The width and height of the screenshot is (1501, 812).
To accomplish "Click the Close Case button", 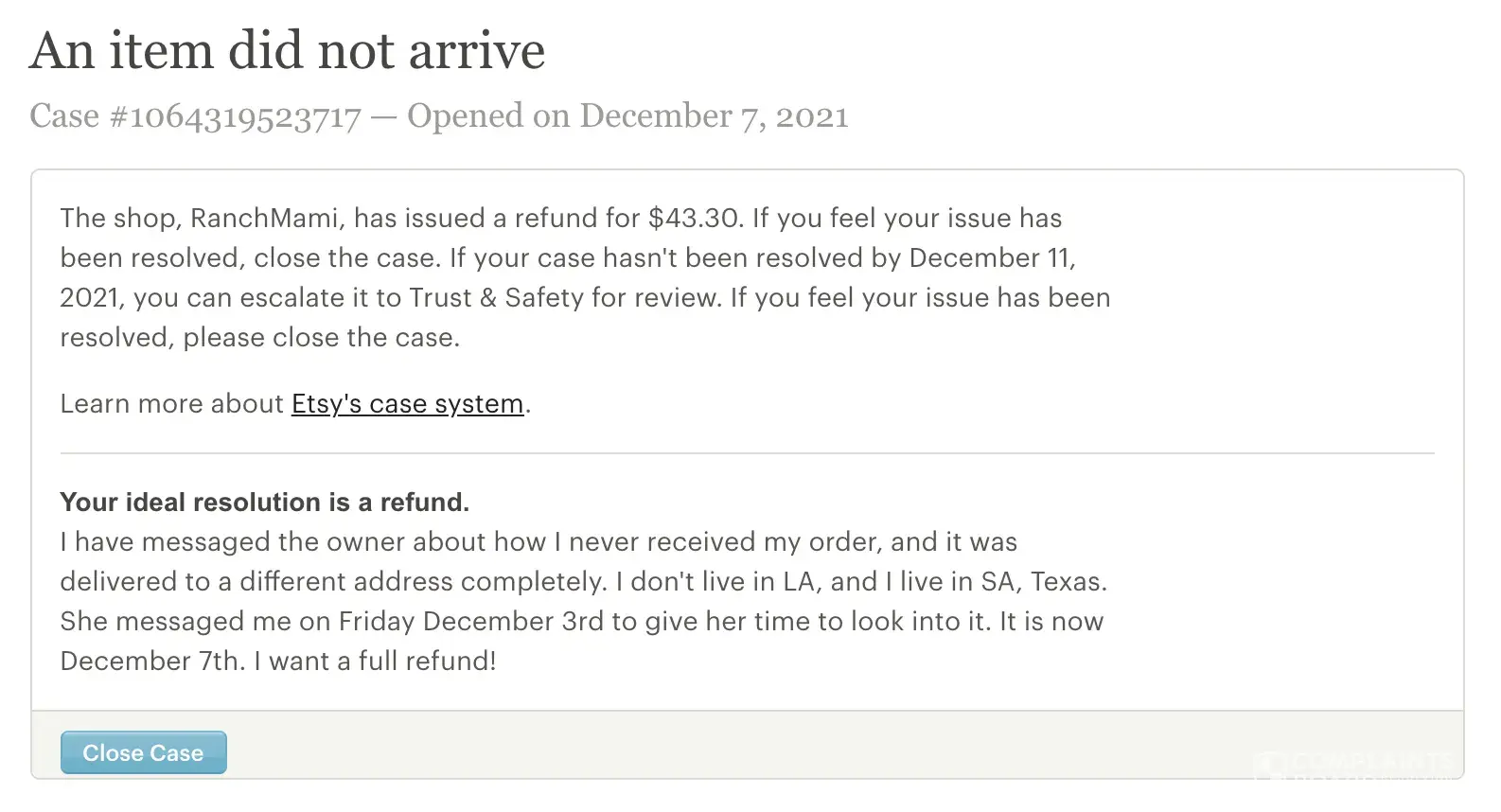I will click(143, 753).
